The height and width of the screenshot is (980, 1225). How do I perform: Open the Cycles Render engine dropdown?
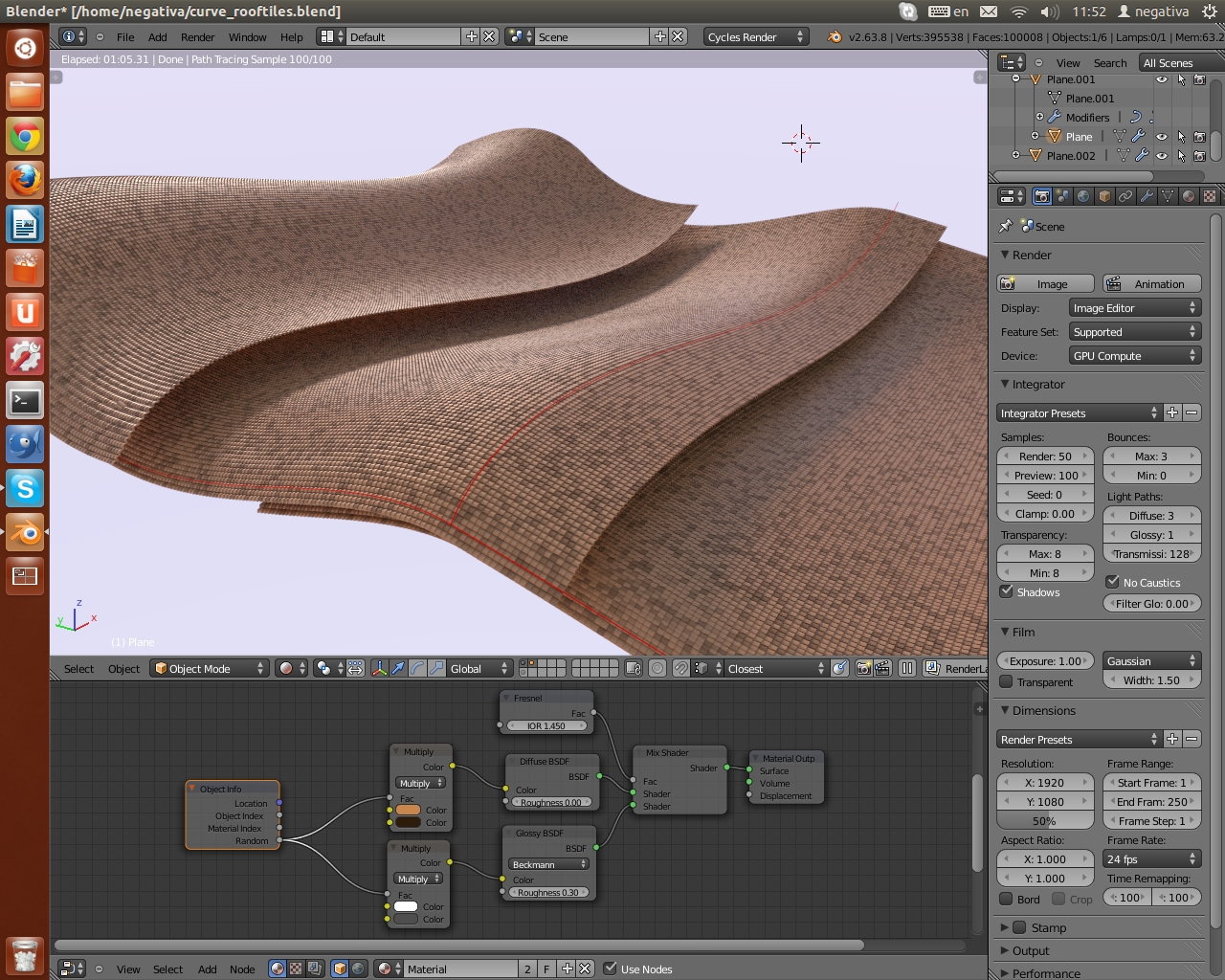tap(755, 36)
